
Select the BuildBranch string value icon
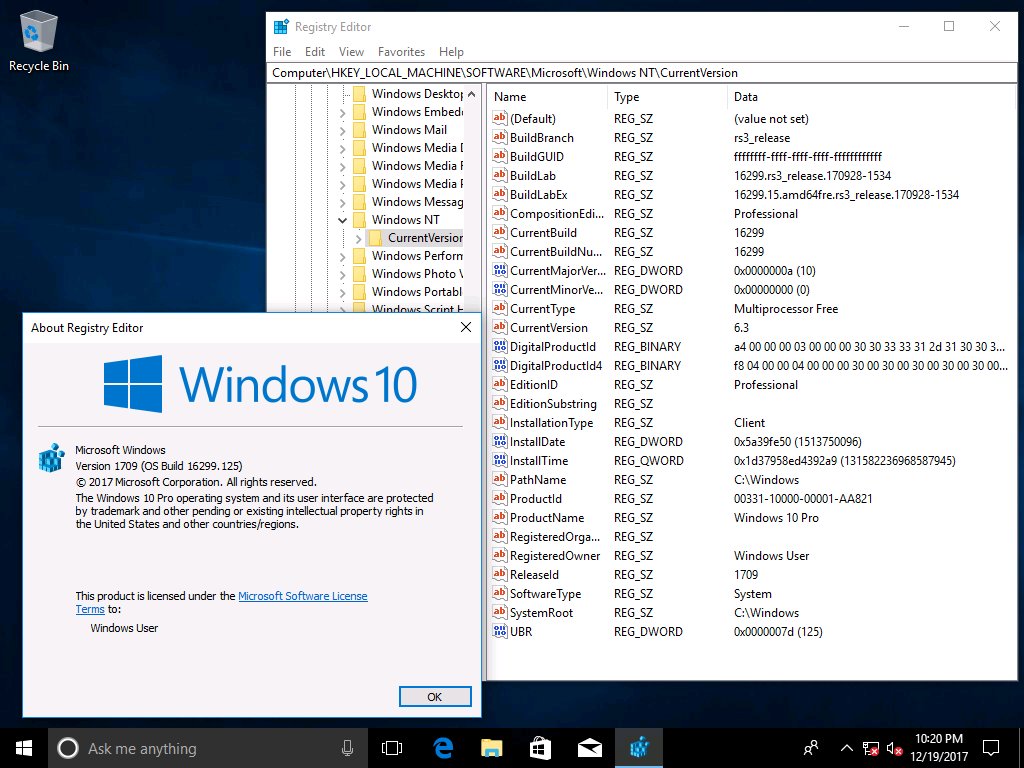coord(500,137)
